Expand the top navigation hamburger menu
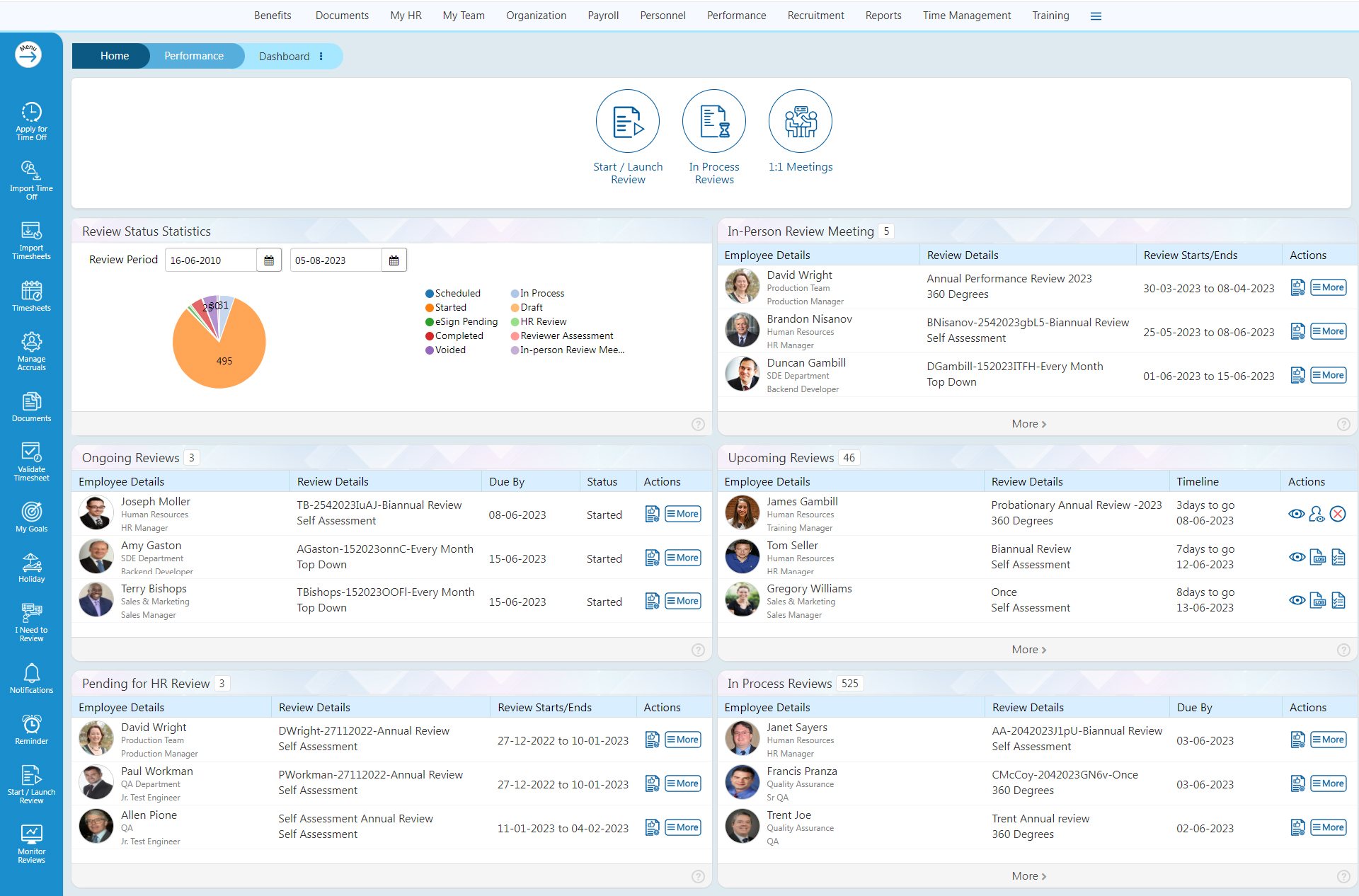This screenshot has width=1359, height=896. click(1096, 16)
